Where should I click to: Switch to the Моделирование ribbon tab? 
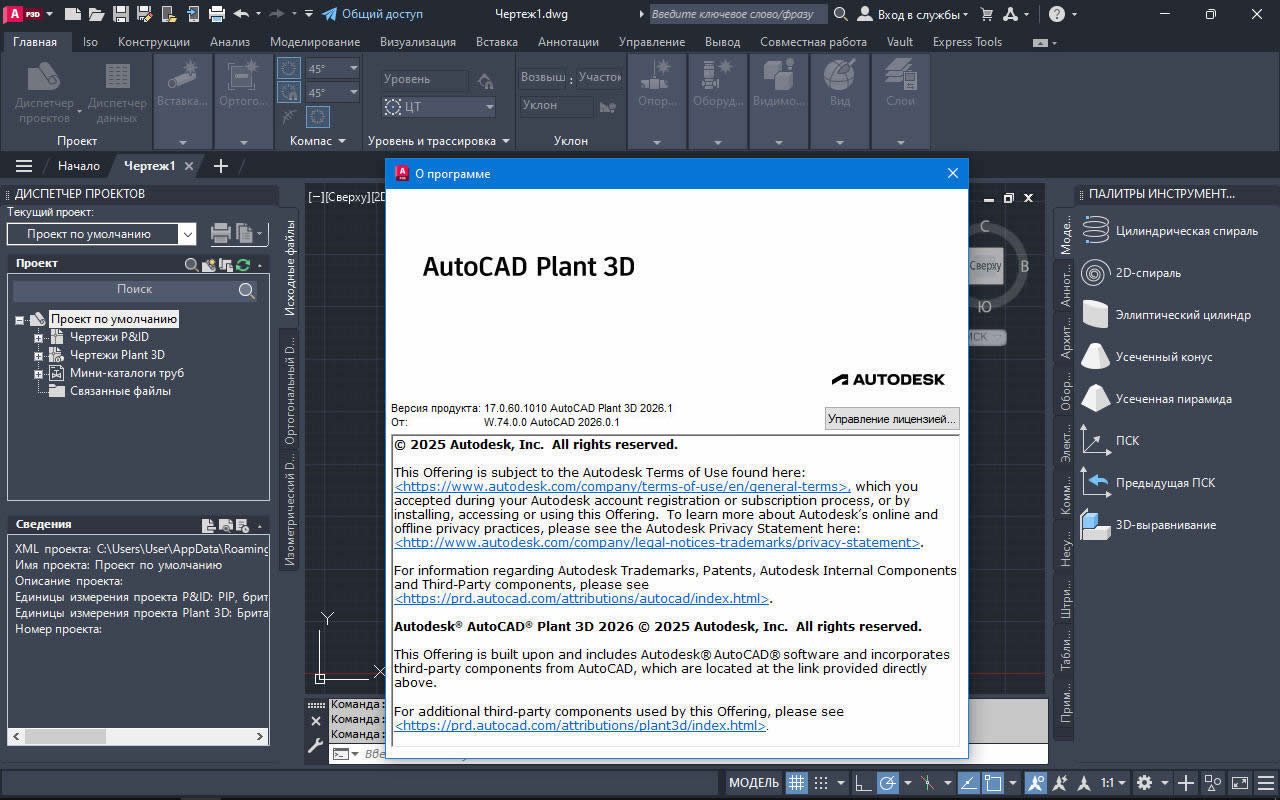(315, 42)
